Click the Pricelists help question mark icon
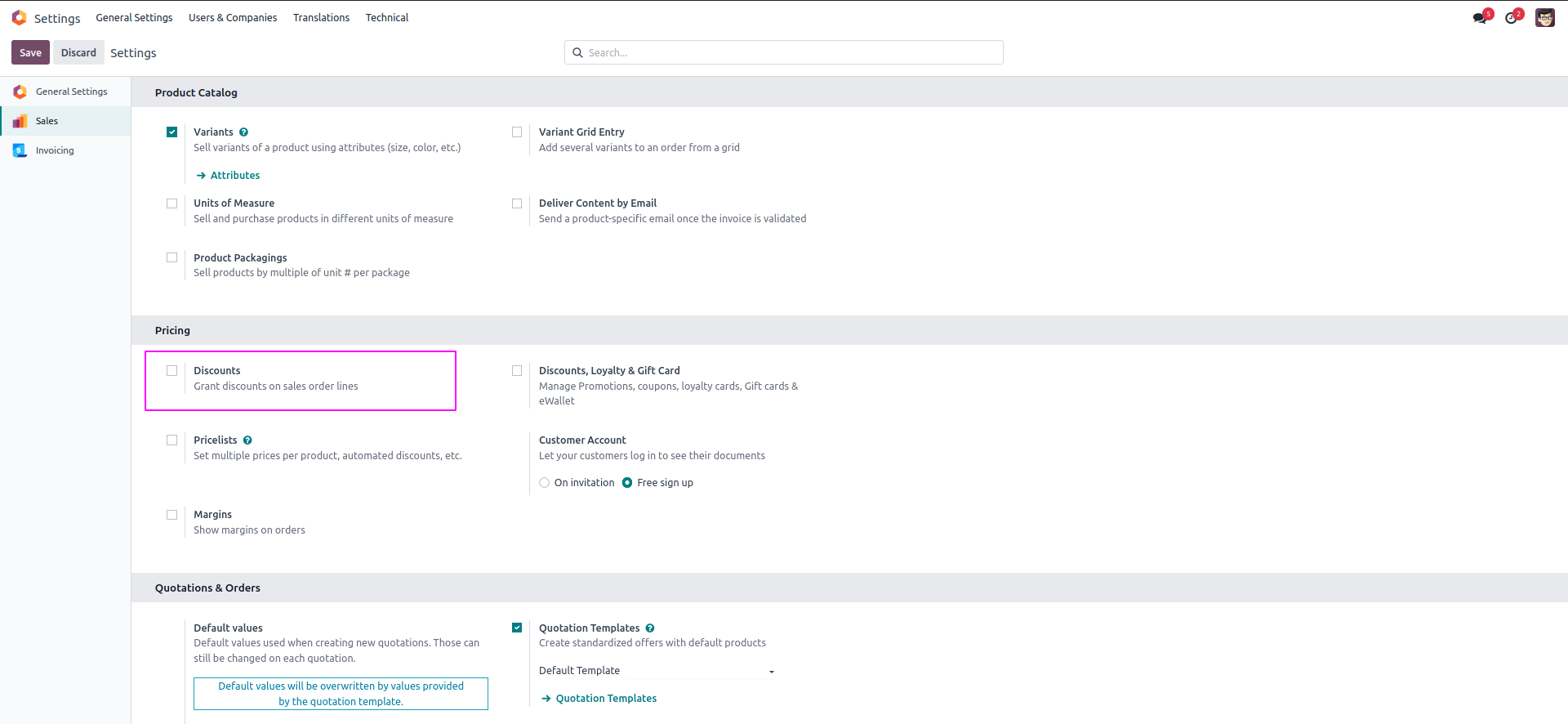This screenshot has height=724, width=1568. coord(247,440)
